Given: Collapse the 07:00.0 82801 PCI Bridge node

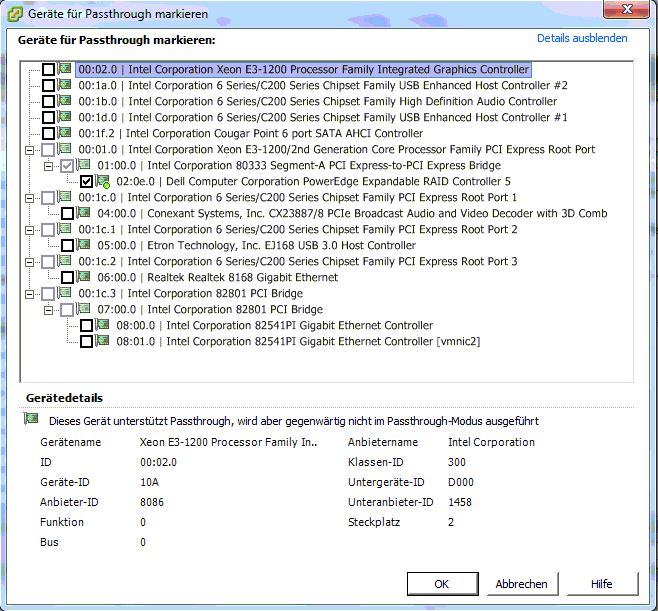Looking at the screenshot, I should tap(49, 310).
